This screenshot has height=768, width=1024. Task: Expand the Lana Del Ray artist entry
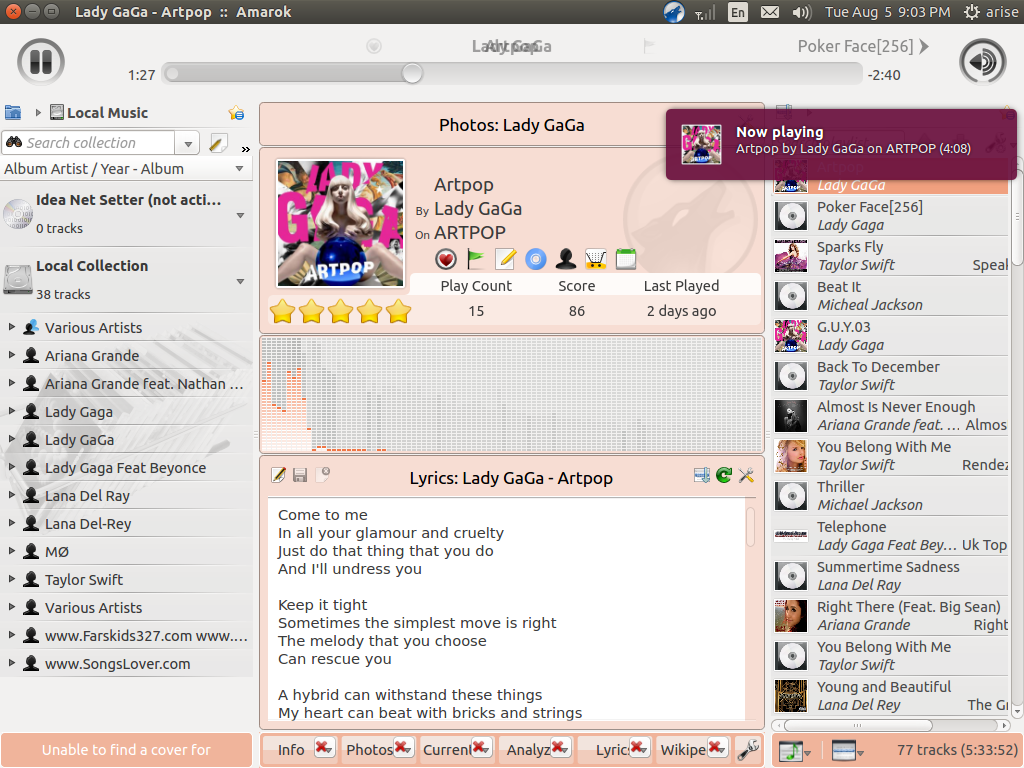12,495
